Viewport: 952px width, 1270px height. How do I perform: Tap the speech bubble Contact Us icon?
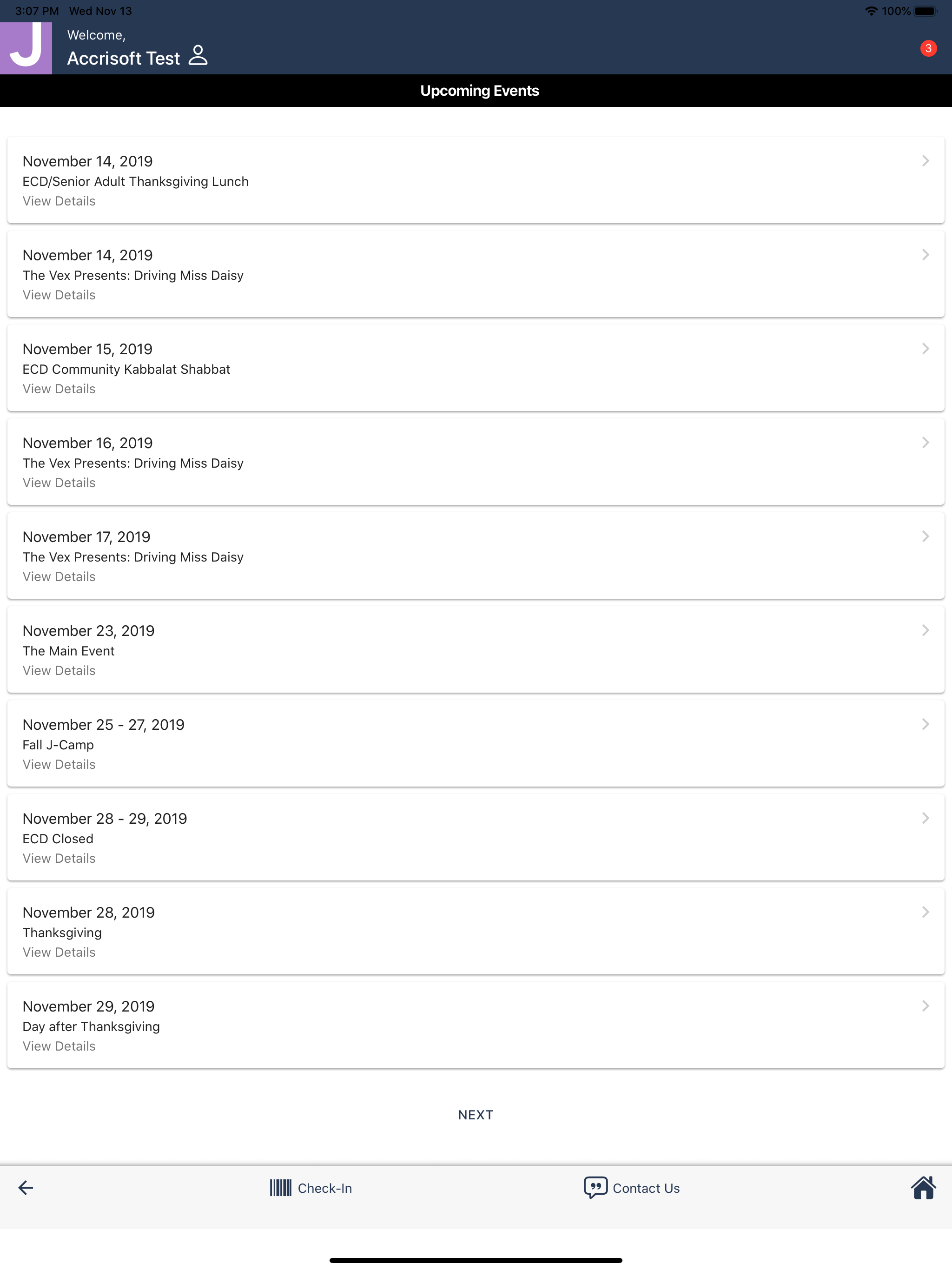(595, 1187)
